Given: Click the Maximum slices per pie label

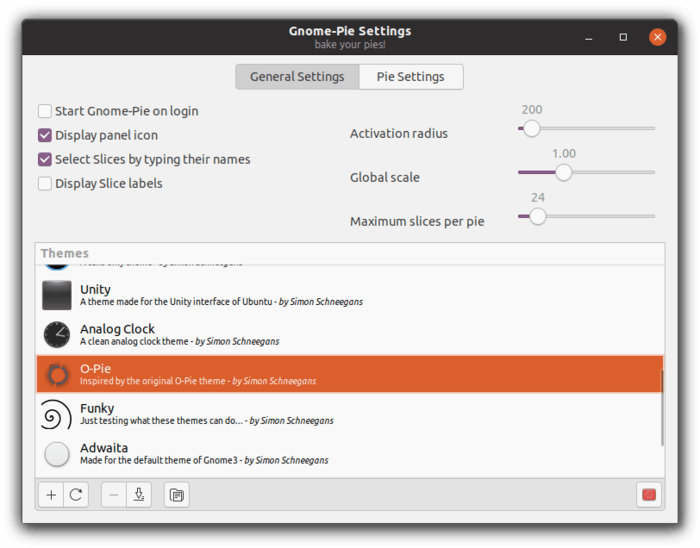Looking at the screenshot, I should point(417,221).
